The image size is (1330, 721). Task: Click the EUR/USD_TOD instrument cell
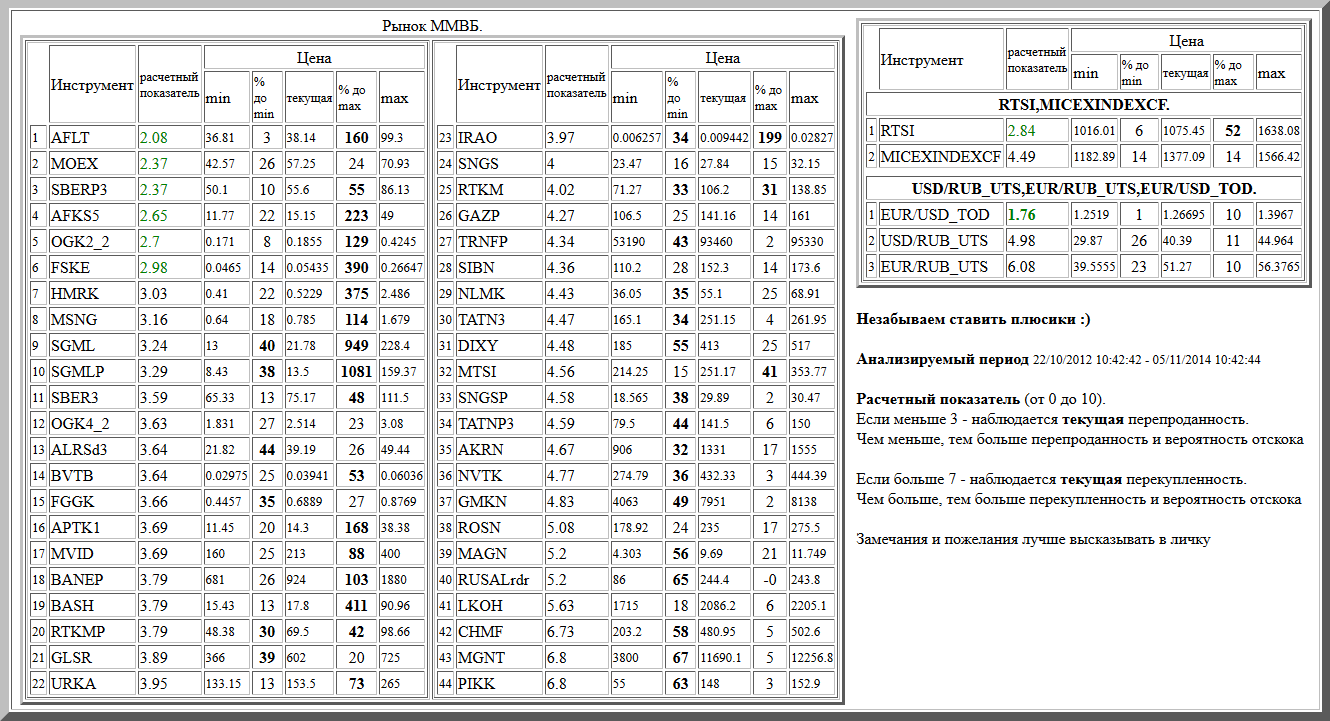click(x=934, y=215)
